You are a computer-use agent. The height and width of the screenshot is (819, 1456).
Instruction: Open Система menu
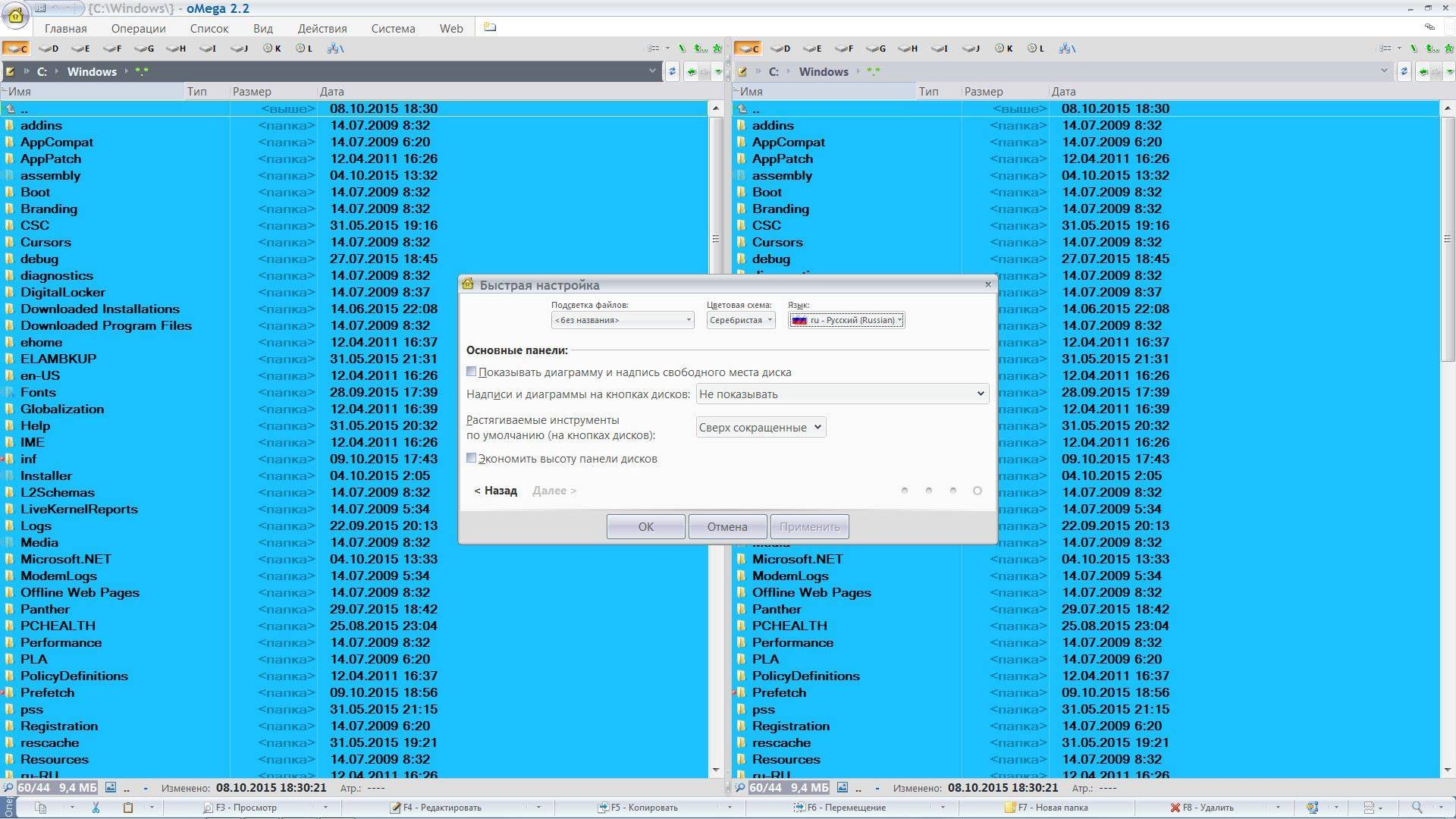coord(393,29)
